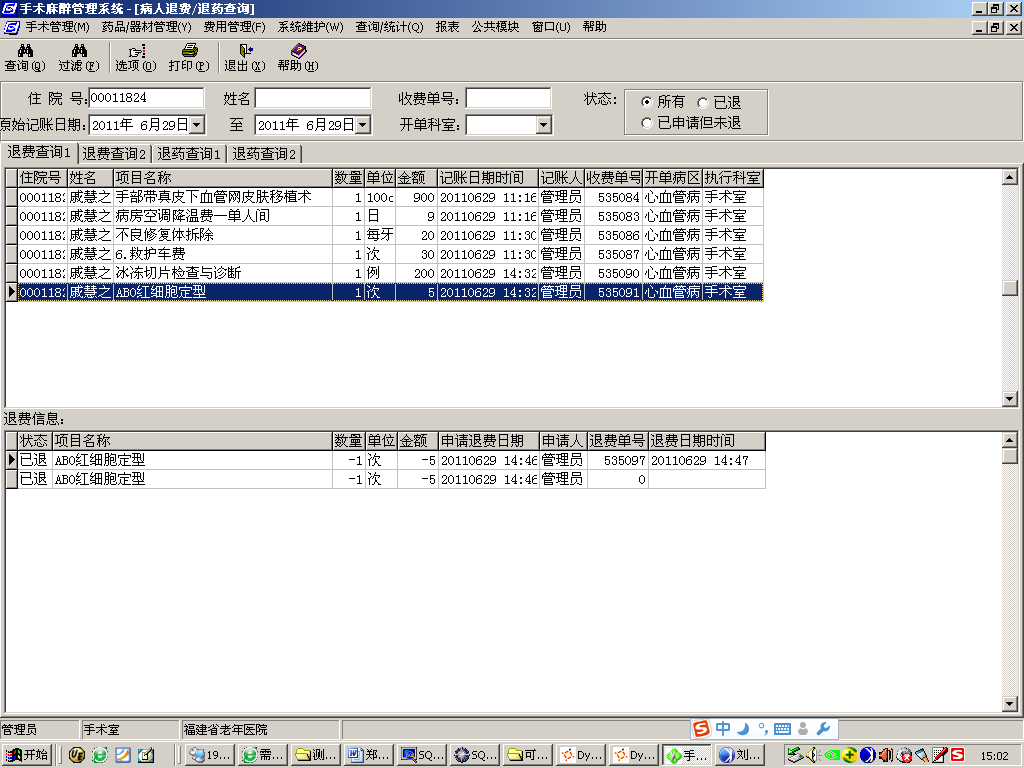Click the 收费单号 input field

[x=508, y=98]
